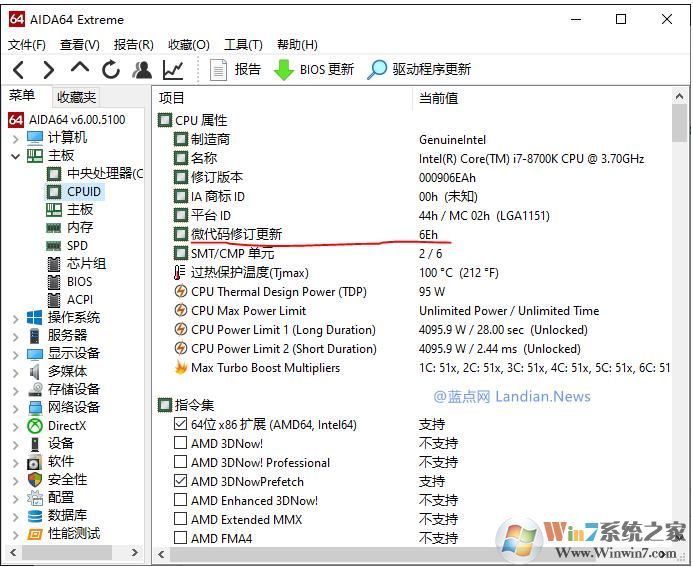Expand the 计算机 tree node

pyautogui.click(x=16, y=139)
